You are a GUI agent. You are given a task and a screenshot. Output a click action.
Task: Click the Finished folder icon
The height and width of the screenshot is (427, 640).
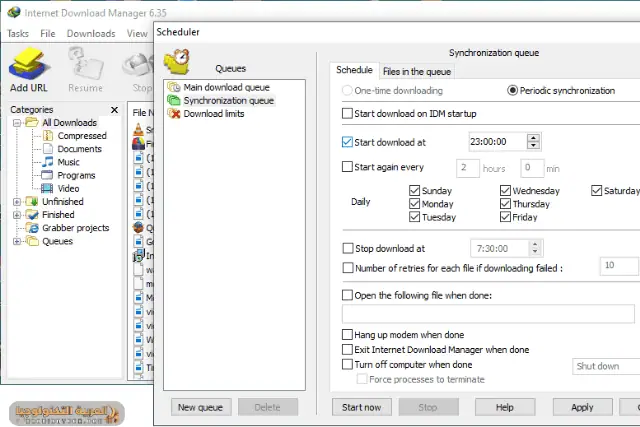tap(32, 214)
